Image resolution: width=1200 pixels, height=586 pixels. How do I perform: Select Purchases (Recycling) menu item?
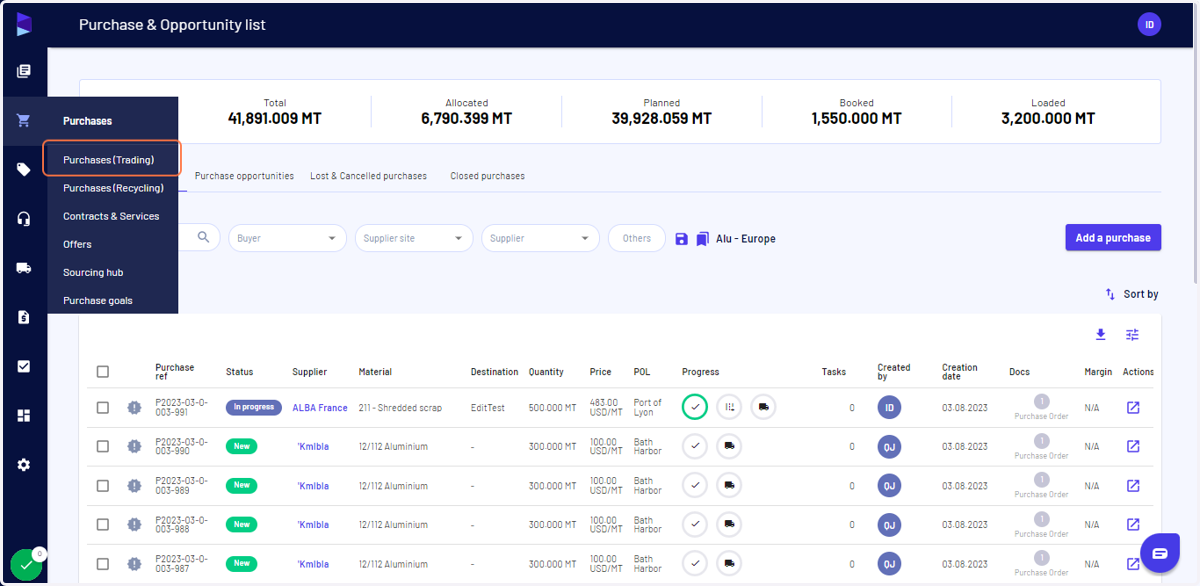point(113,188)
